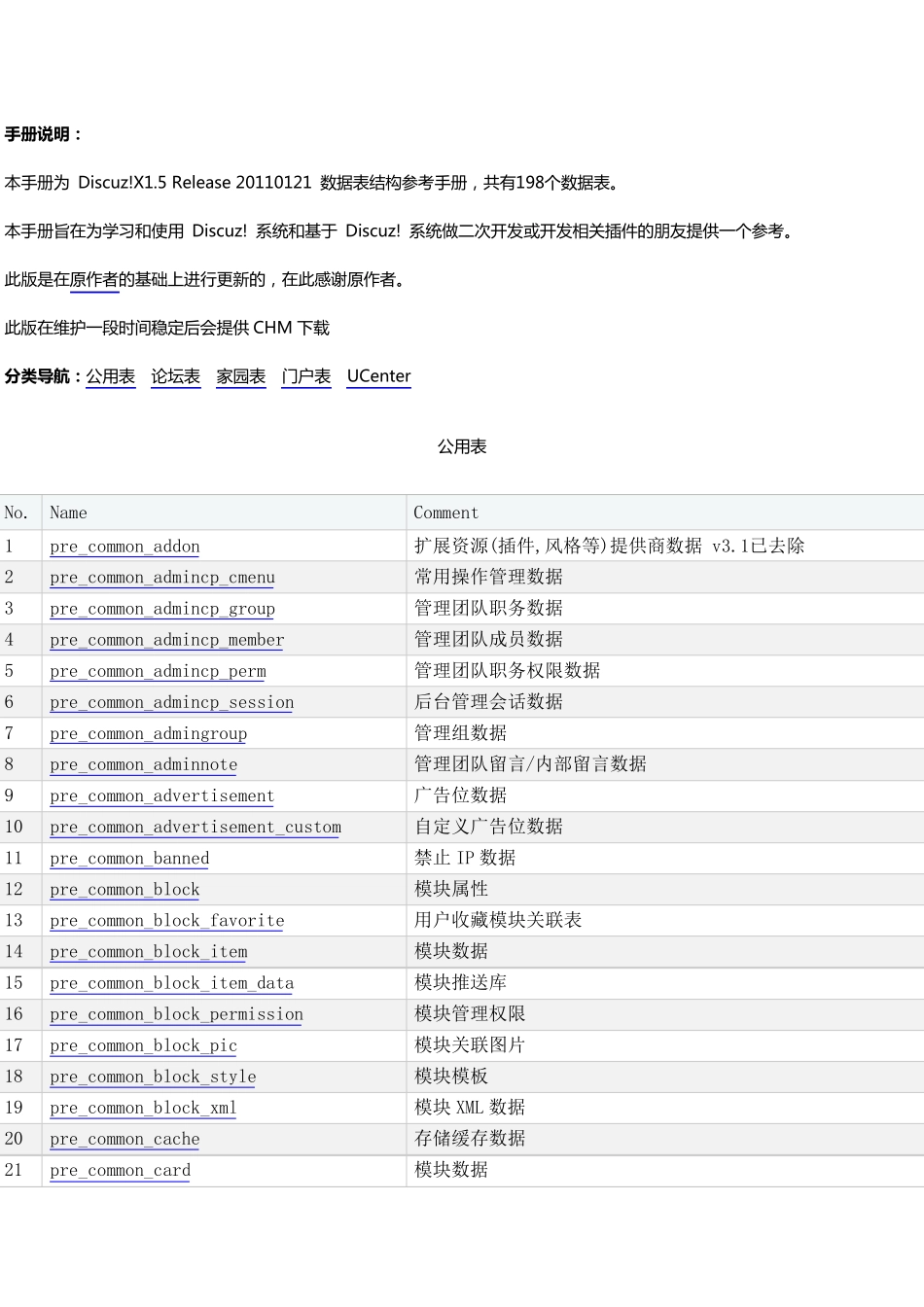The width and height of the screenshot is (924, 1307).
Task: Select the comment 管理团队职务数据
Action: (488, 608)
